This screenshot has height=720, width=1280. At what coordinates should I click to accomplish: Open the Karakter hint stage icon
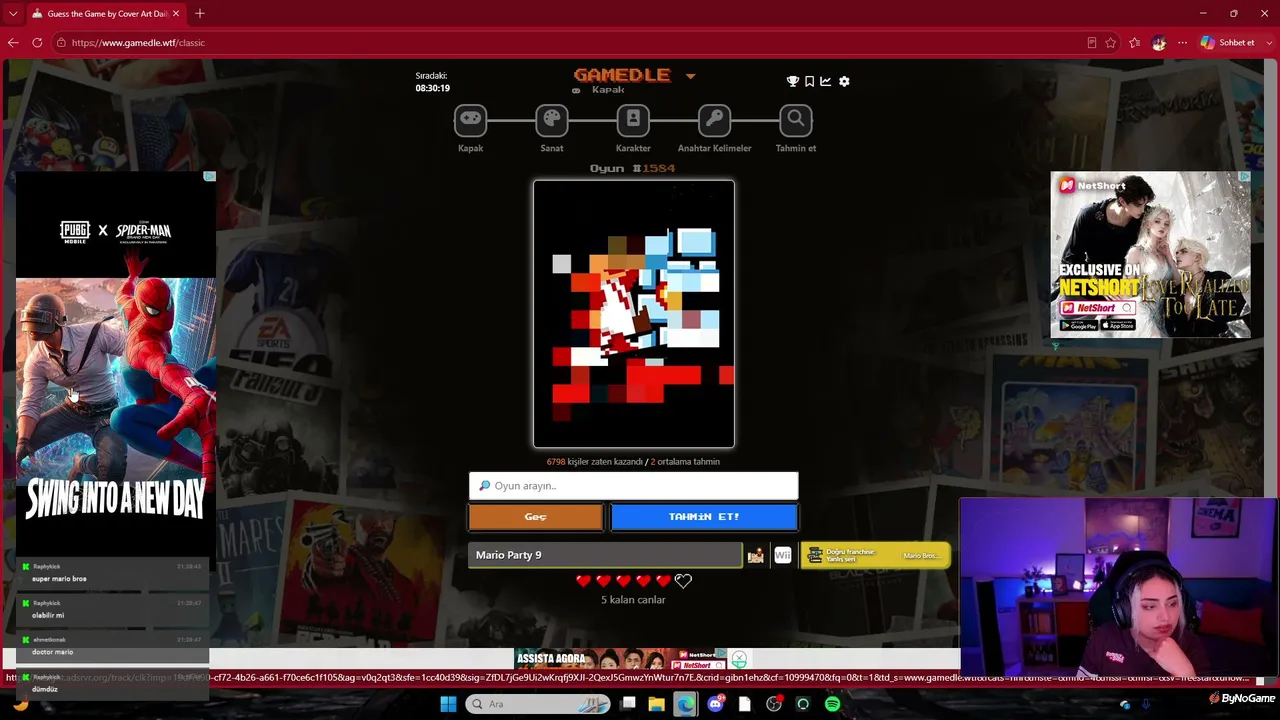pos(633,120)
